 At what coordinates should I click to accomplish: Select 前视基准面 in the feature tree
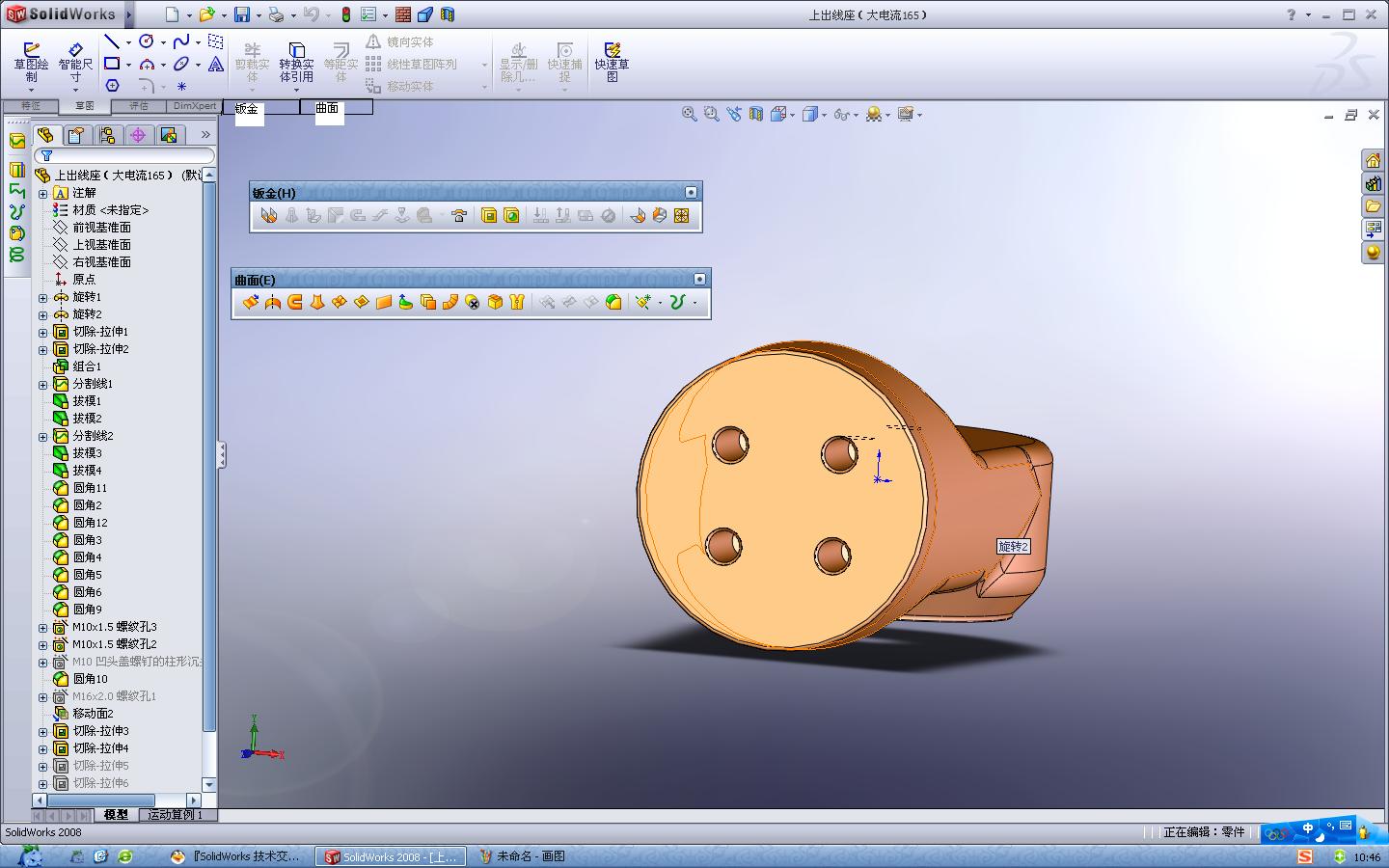(101, 228)
